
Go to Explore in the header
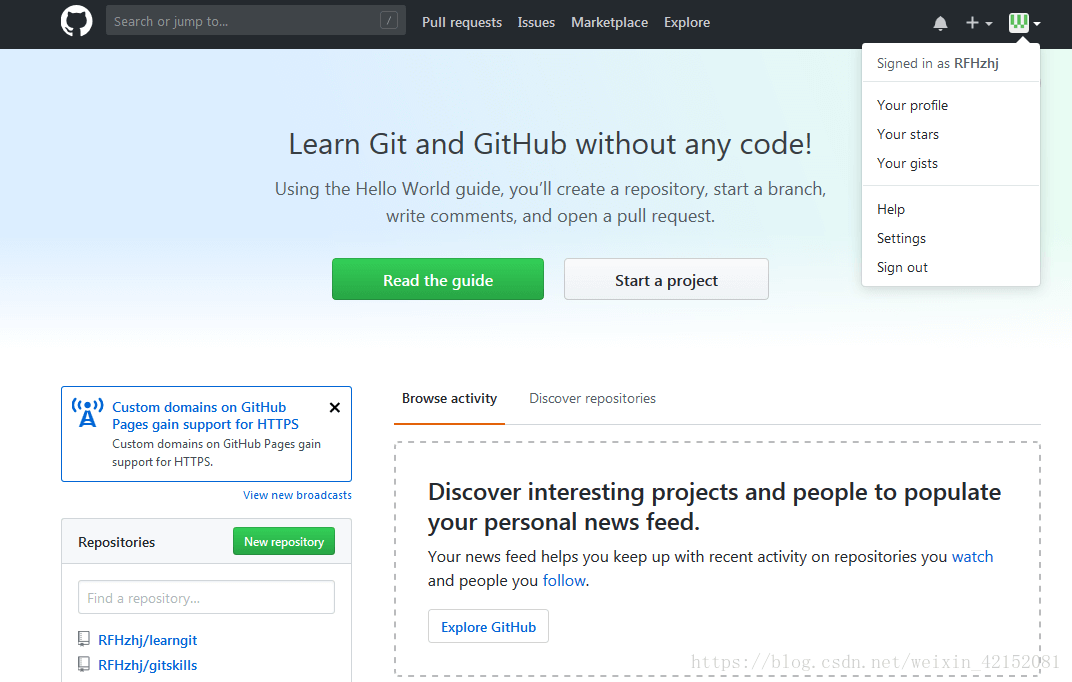pyautogui.click(x=686, y=23)
